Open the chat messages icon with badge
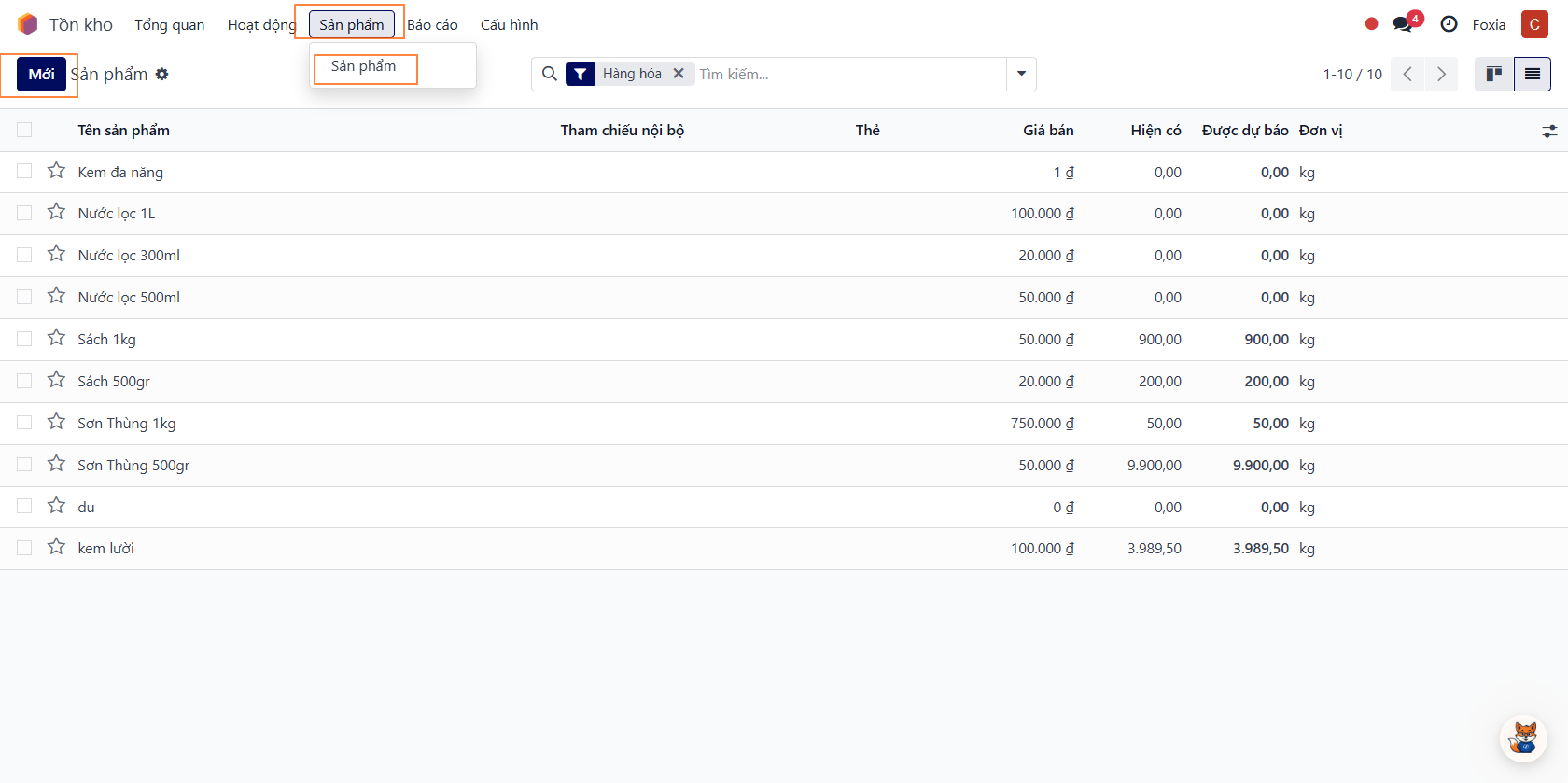1568x783 pixels. [1403, 24]
